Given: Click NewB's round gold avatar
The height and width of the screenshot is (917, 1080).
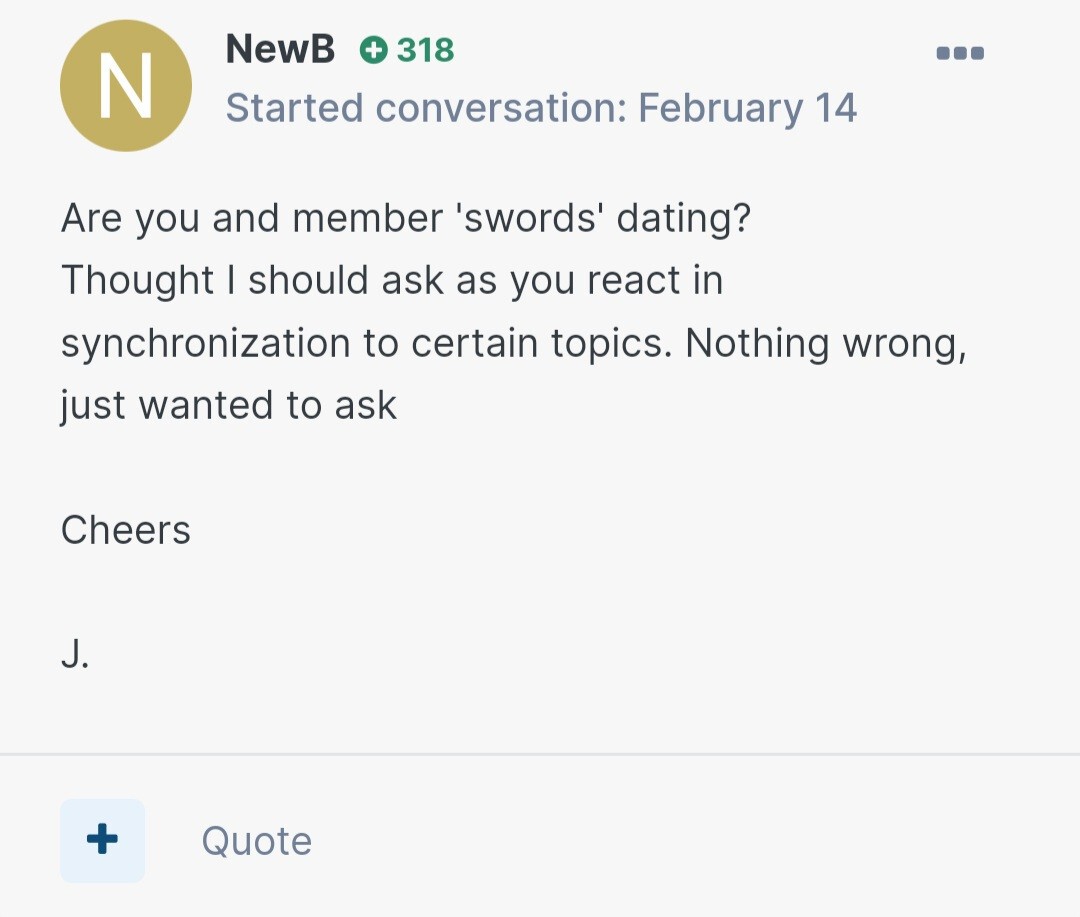Looking at the screenshot, I should coord(126,85).
